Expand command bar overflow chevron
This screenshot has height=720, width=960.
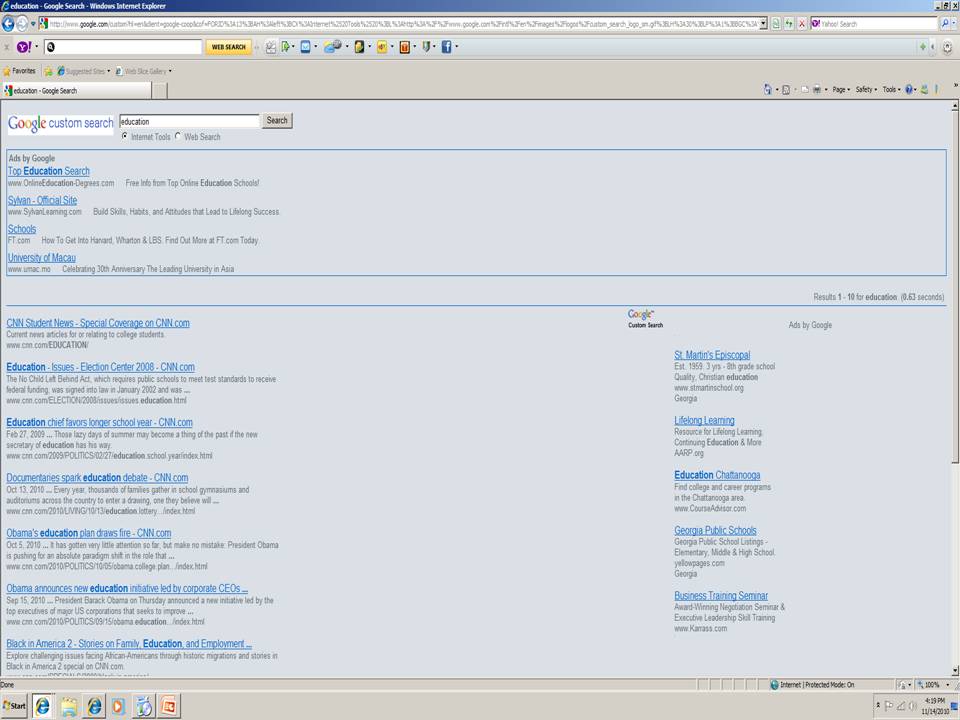(955, 85)
